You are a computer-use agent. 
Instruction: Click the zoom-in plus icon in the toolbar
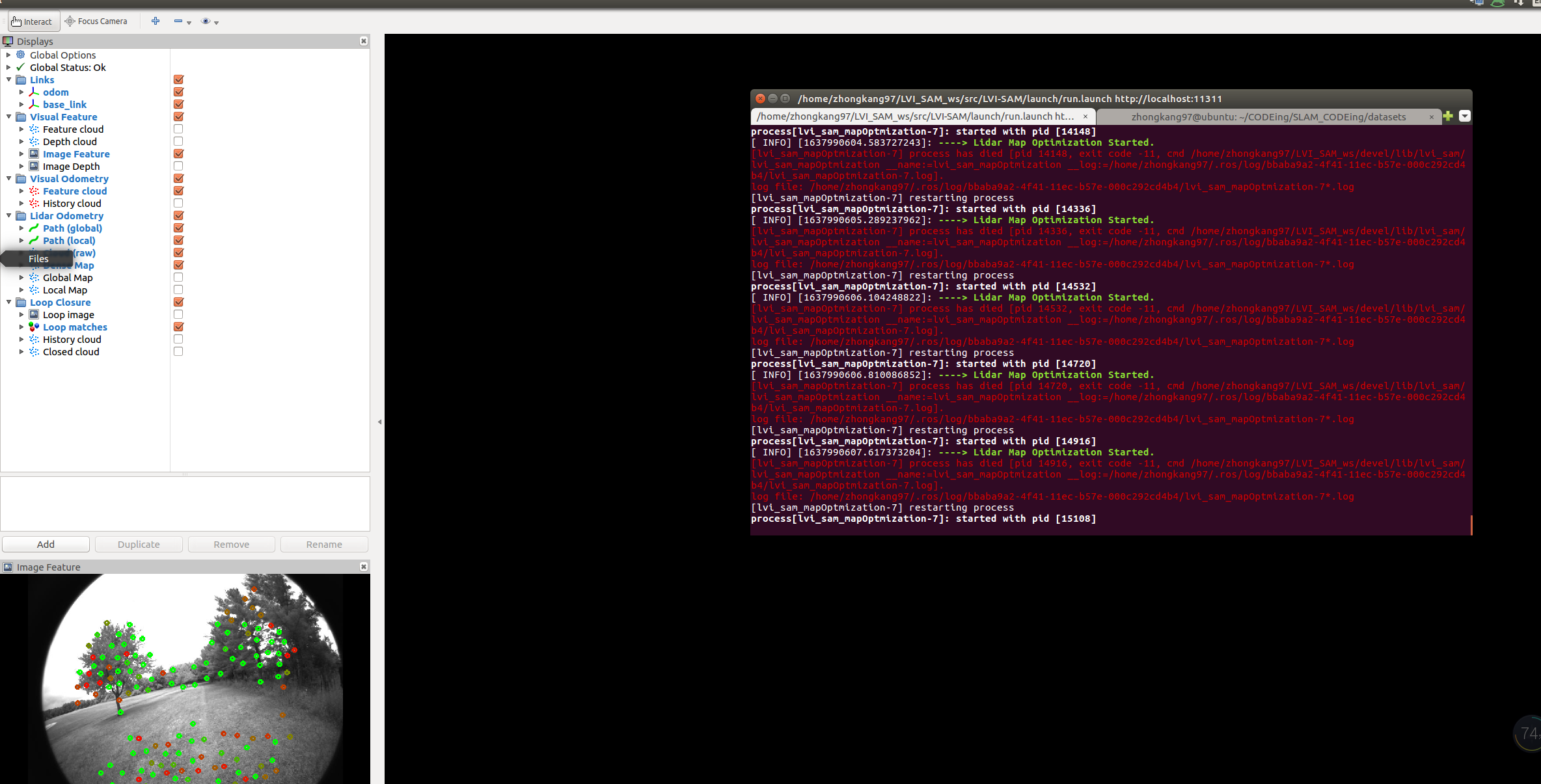(x=156, y=21)
